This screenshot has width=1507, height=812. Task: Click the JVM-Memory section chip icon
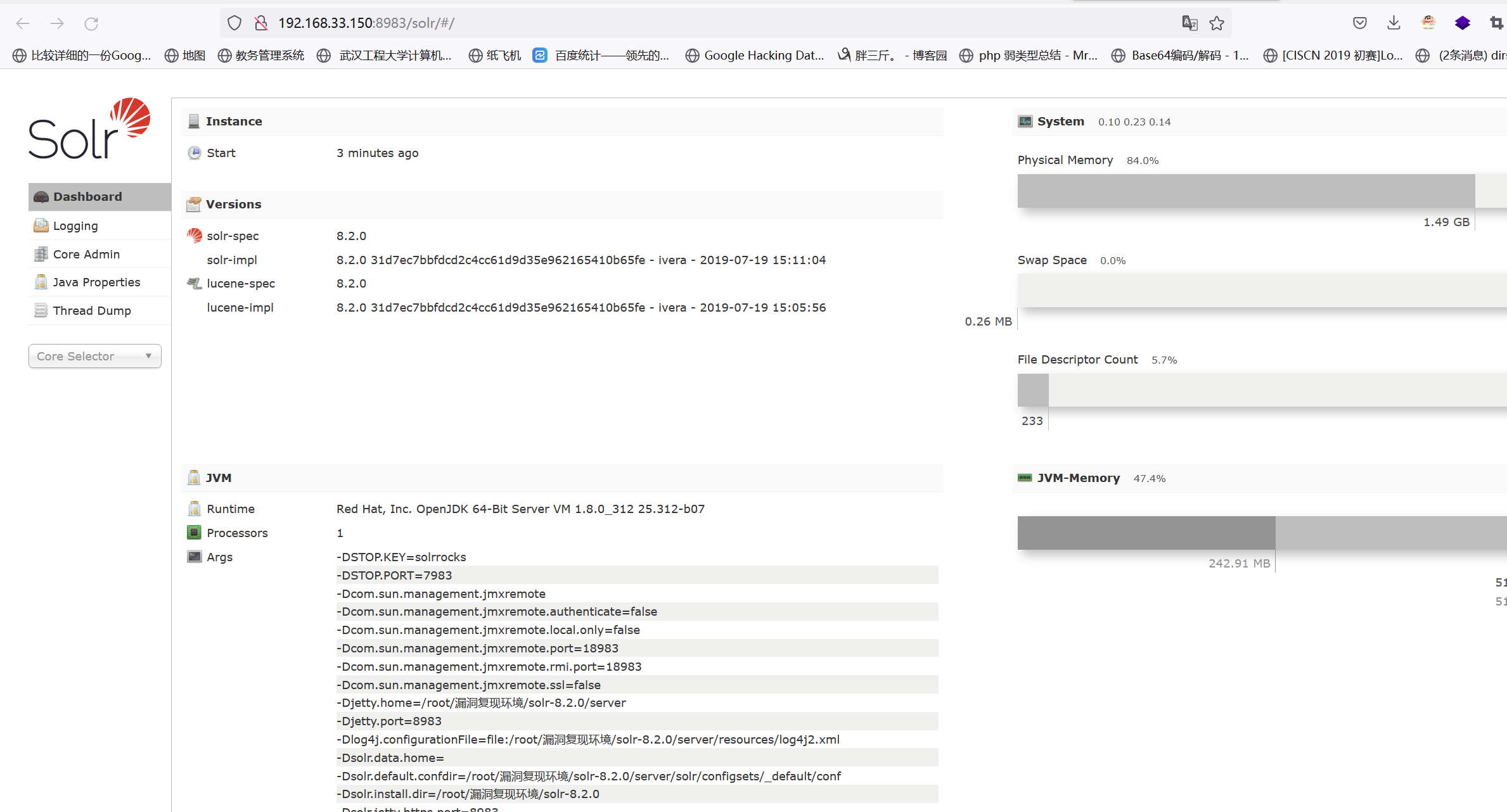[x=1025, y=478]
